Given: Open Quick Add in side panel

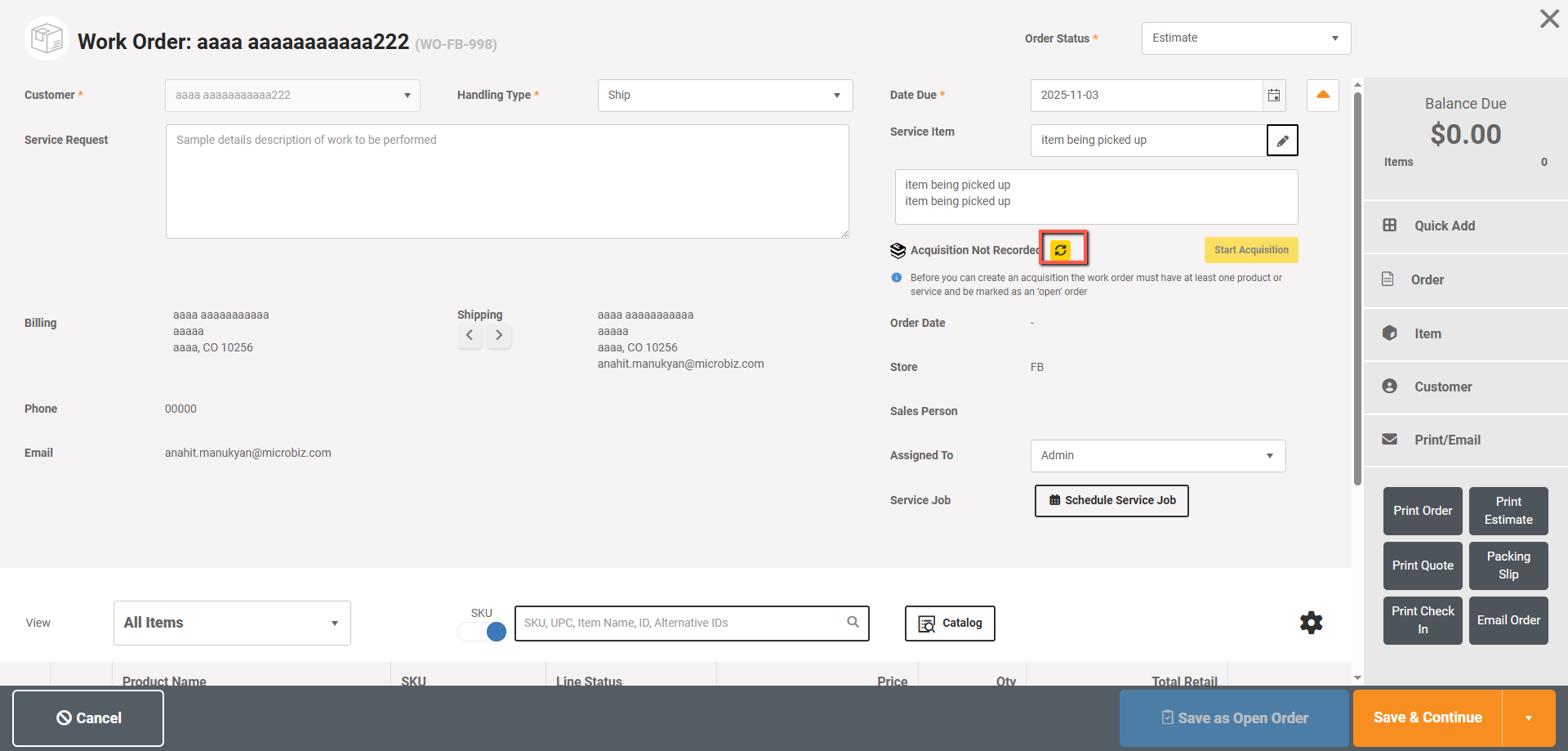Looking at the screenshot, I should [1466, 226].
